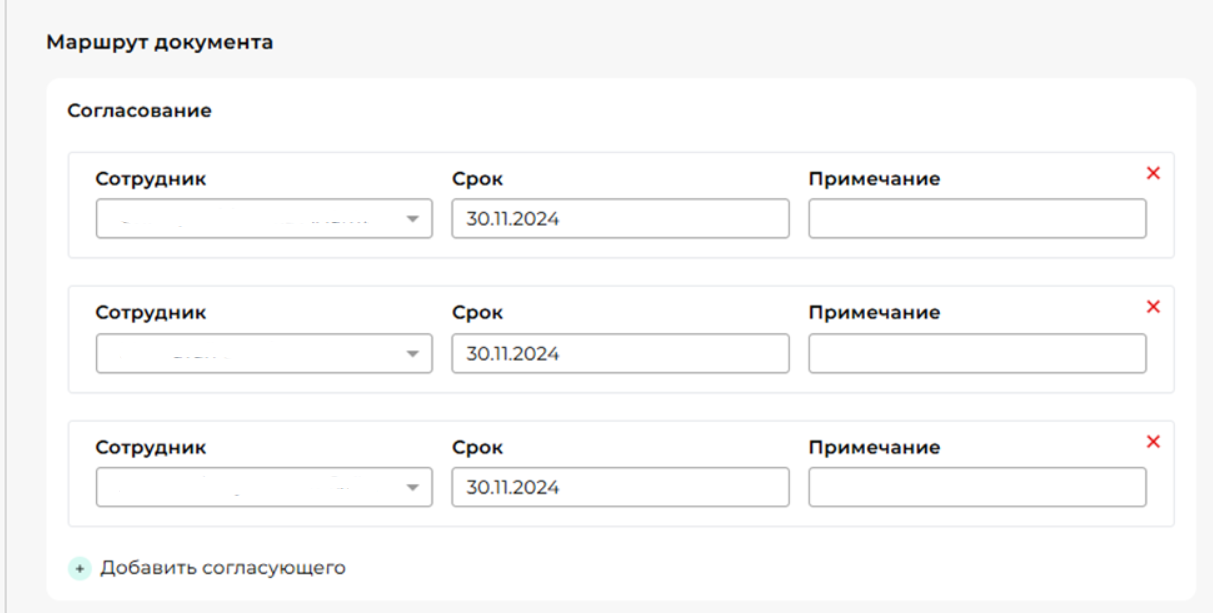This screenshot has width=1213, height=613.
Task: Focus the second row's Примечание input
Action: tap(977, 353)
